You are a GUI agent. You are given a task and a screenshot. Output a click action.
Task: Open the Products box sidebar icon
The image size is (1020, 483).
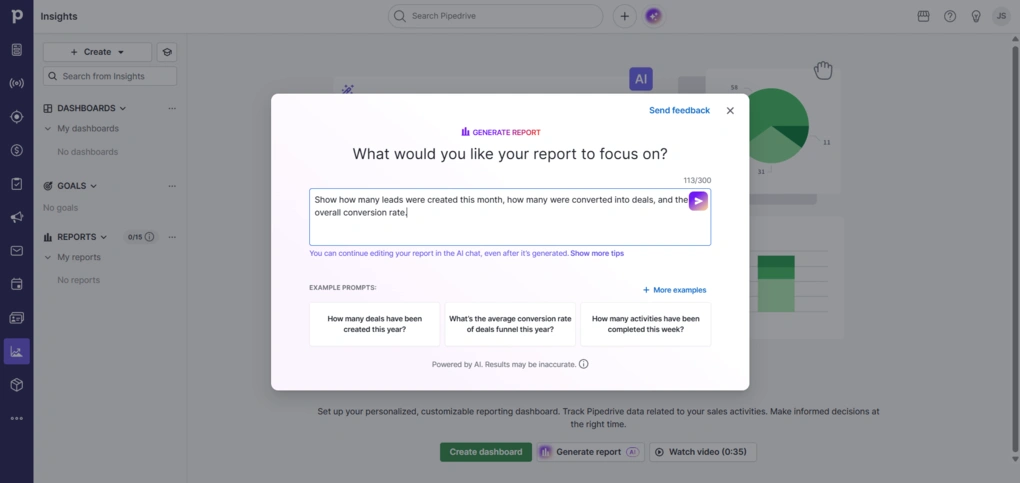pos(16,385)
